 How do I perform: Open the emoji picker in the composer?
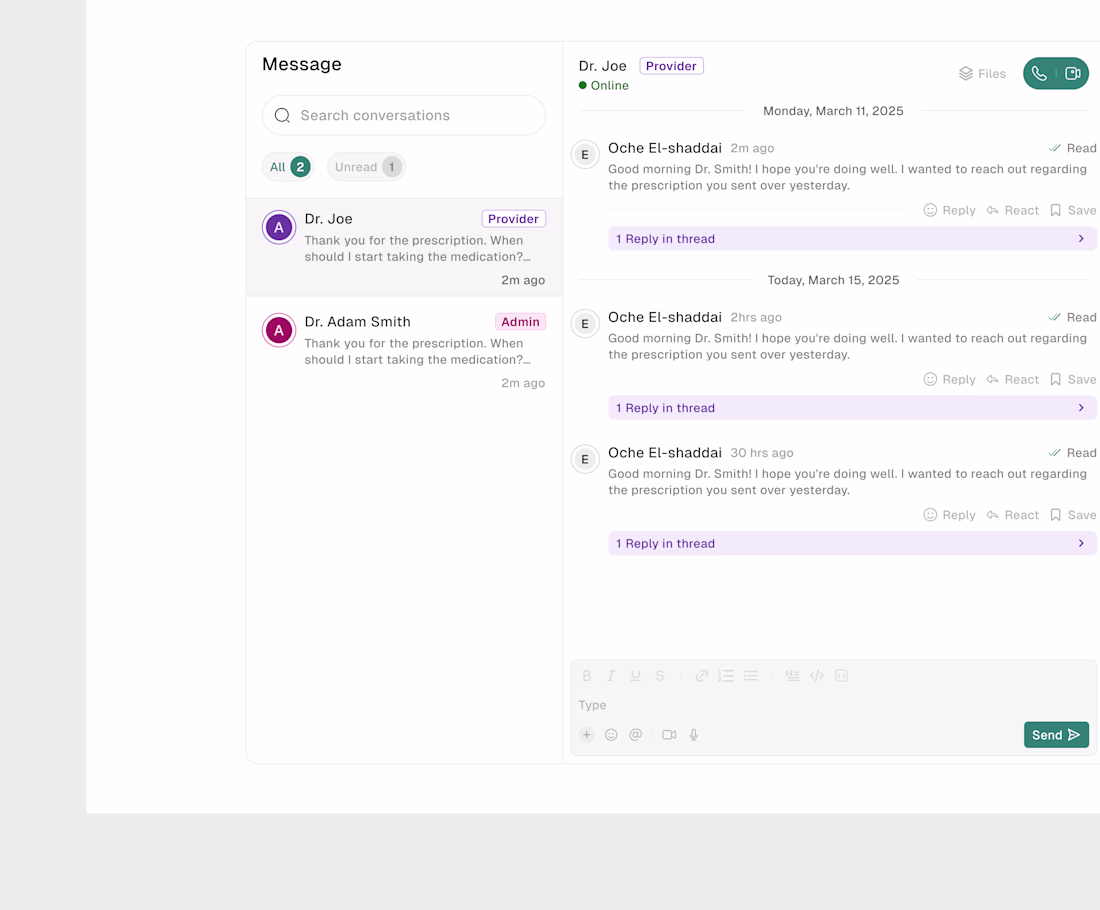point(611,735)
